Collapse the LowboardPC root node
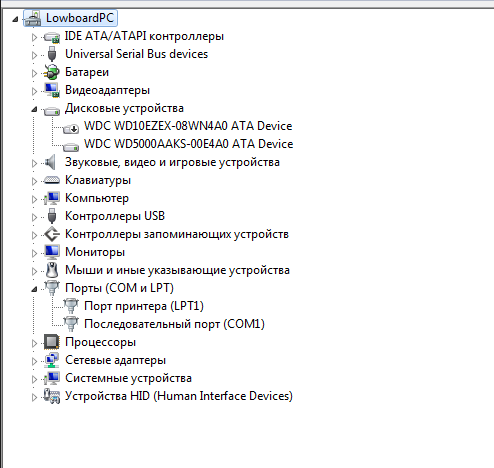494x468 pixels. tap(15, 19)
